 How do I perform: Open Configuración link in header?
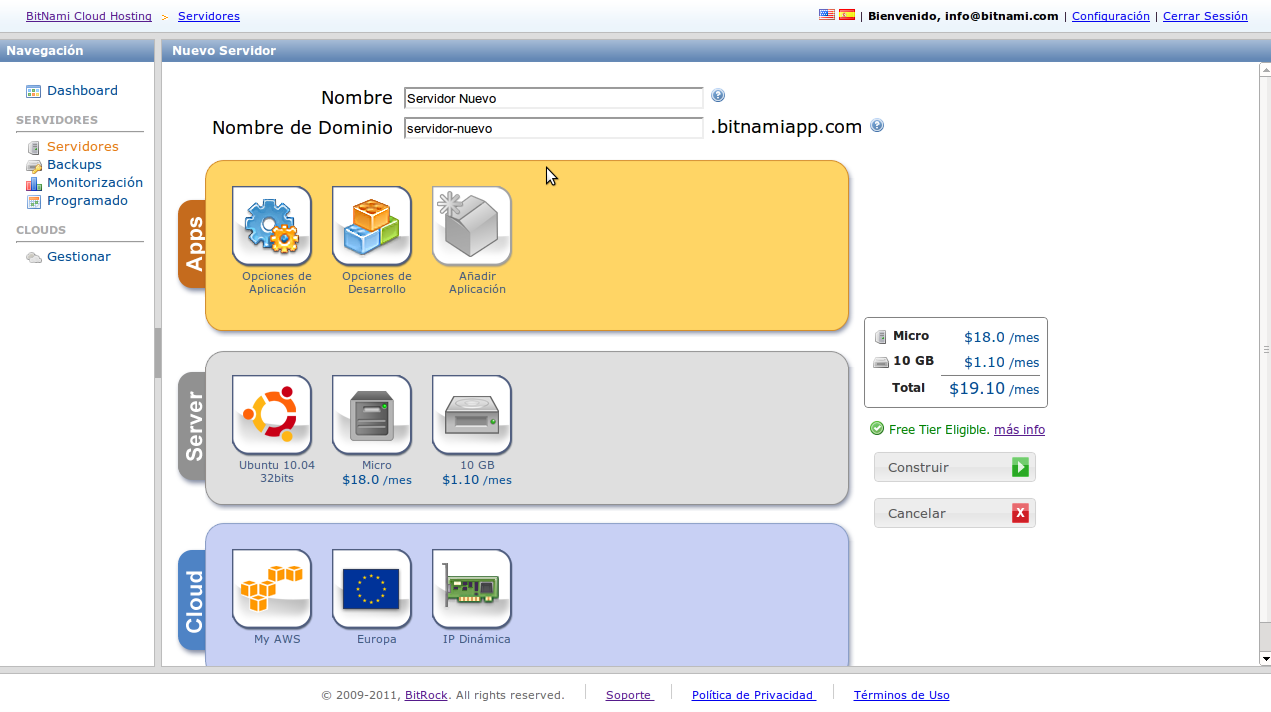click(1111, 16)
